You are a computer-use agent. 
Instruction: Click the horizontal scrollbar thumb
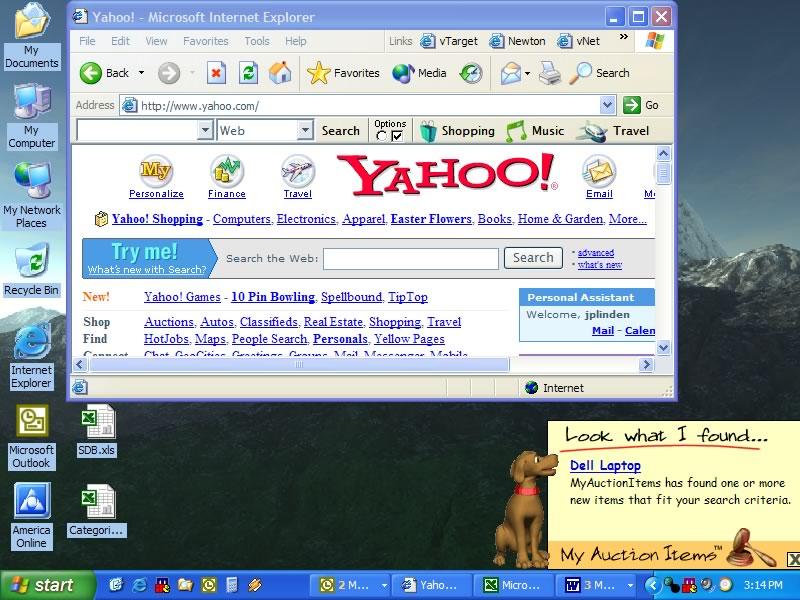click(299, 364)
